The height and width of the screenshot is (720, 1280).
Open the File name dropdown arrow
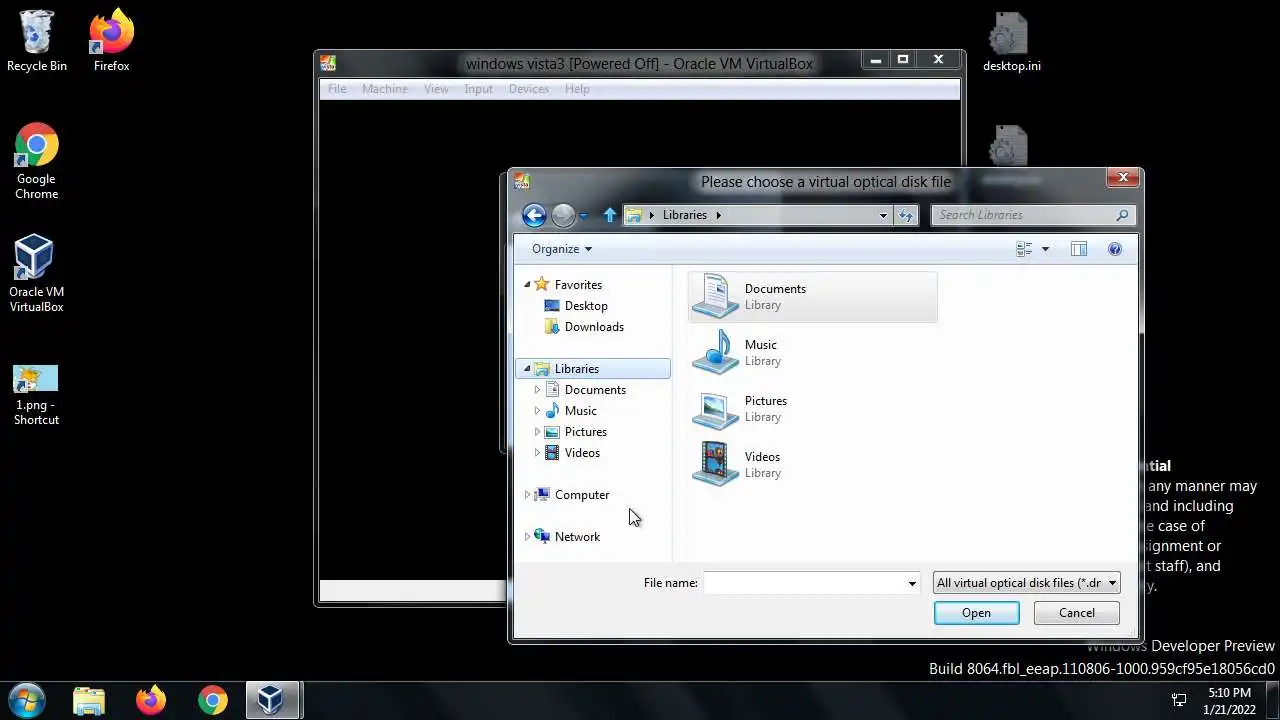(x=911, y=583)
